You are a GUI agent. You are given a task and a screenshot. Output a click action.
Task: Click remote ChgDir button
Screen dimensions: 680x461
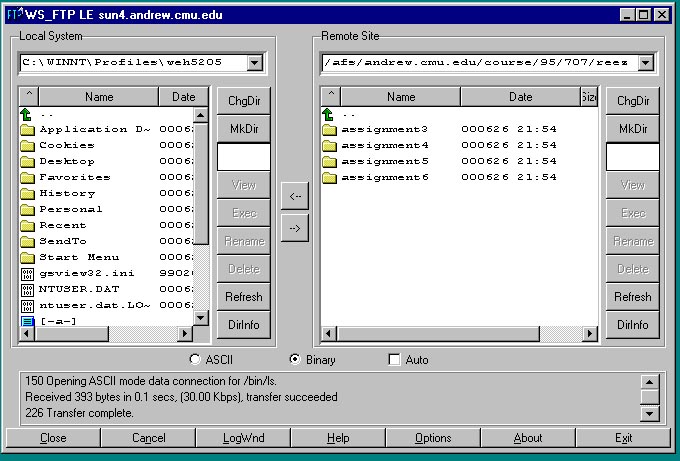633,101
